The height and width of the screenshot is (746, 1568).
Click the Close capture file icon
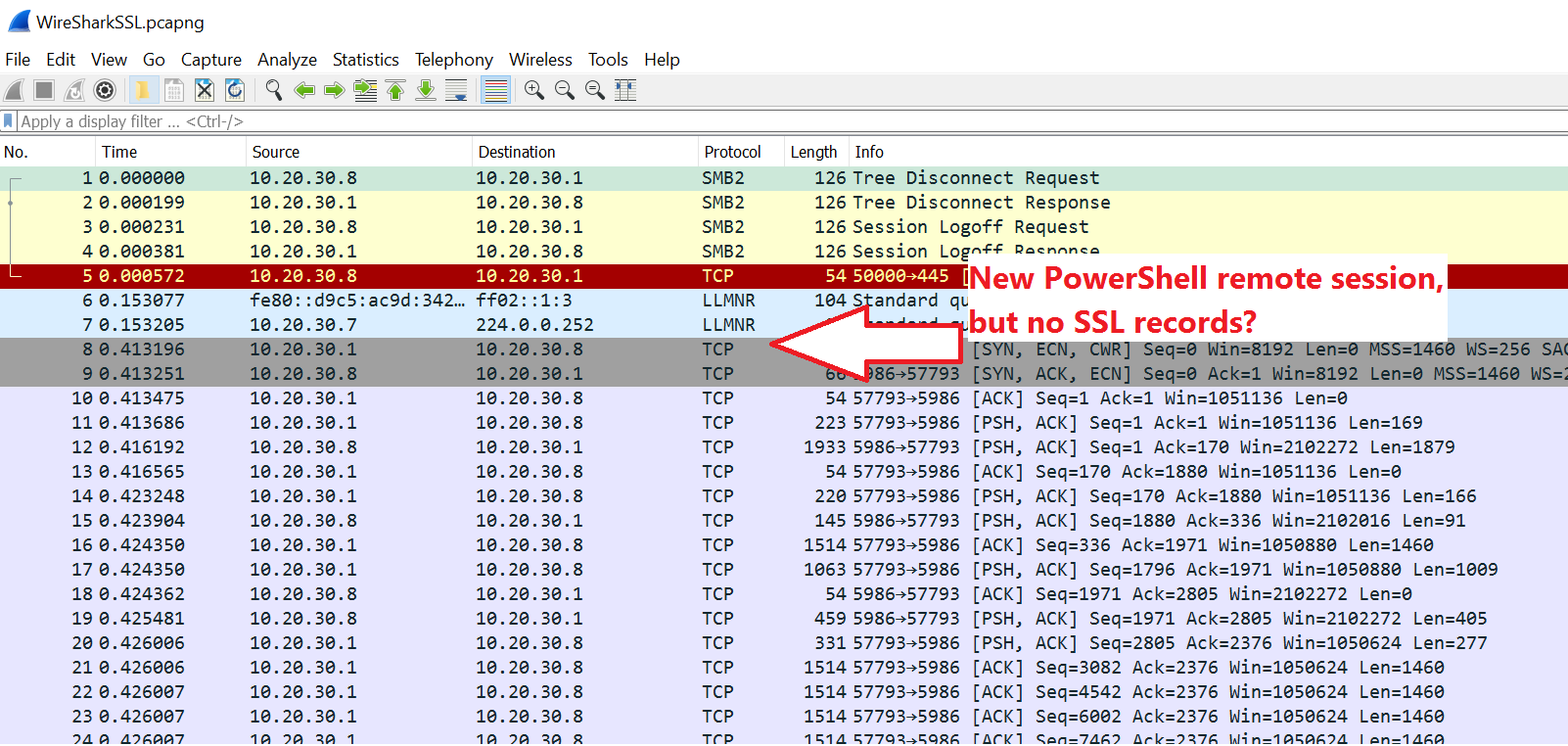point(205,91)
